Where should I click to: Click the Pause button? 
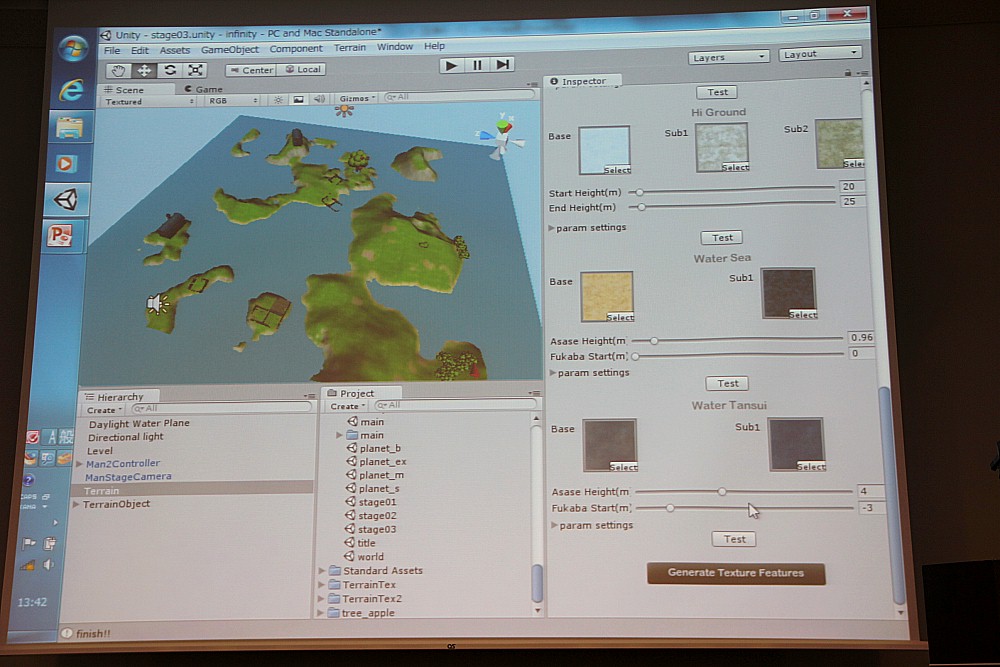click(477, 65)
